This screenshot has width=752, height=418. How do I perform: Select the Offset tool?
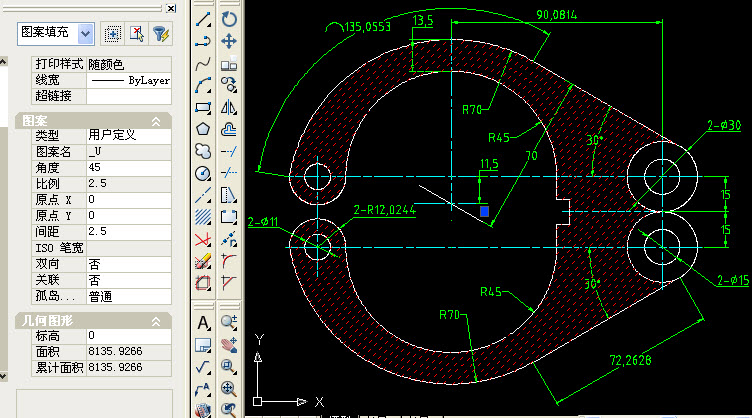229,129
